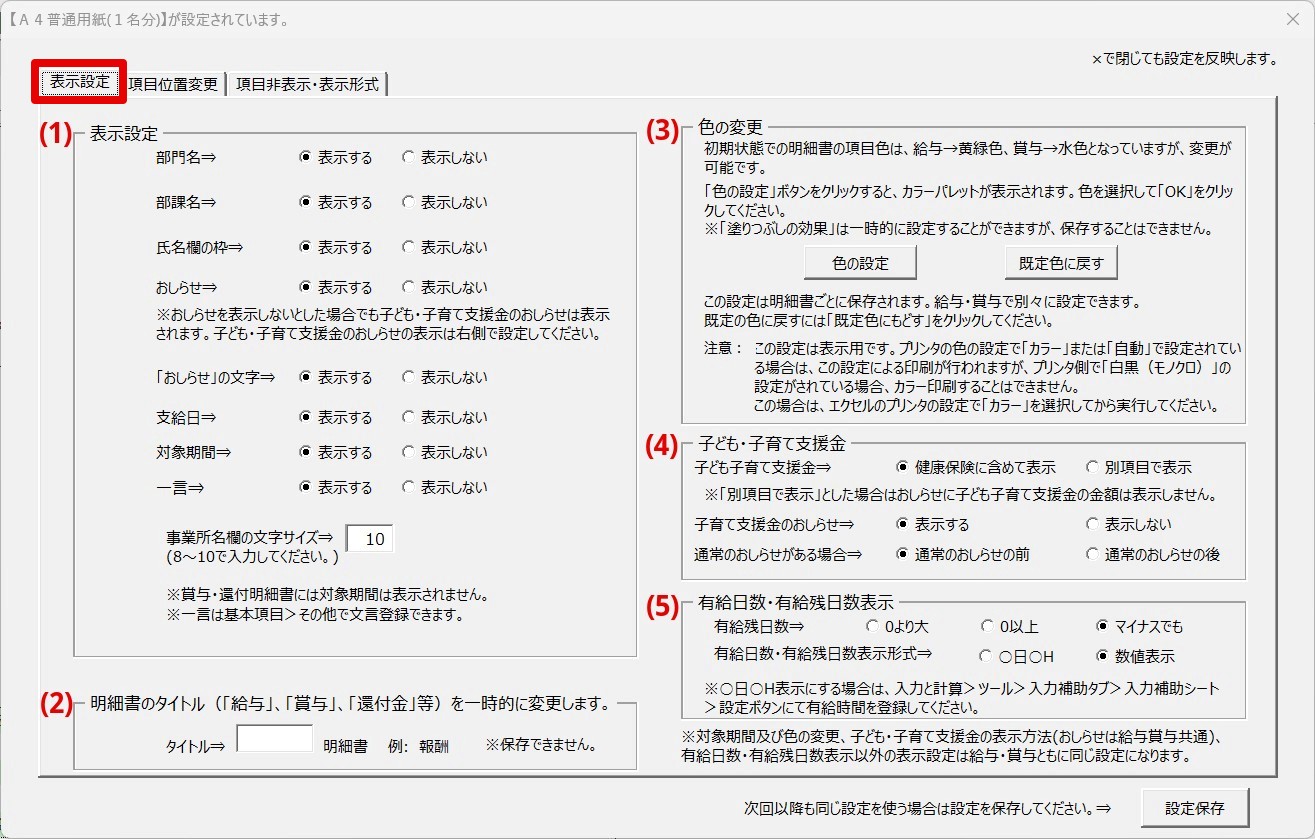Select マイナスでも for 有給残日数

coord(1140,627)
